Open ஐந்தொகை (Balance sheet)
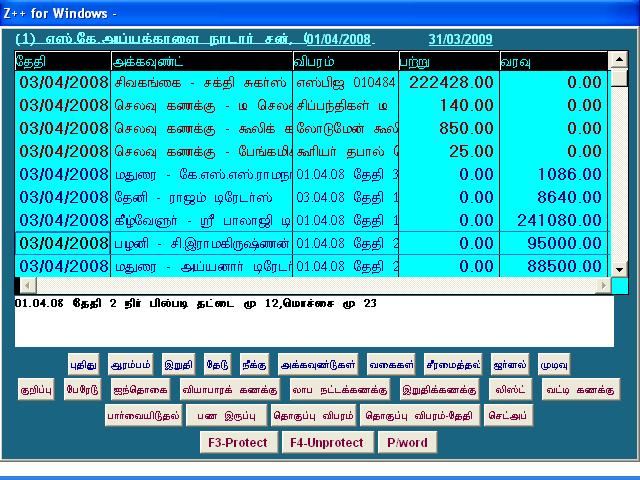 click(x=140, y=389)
